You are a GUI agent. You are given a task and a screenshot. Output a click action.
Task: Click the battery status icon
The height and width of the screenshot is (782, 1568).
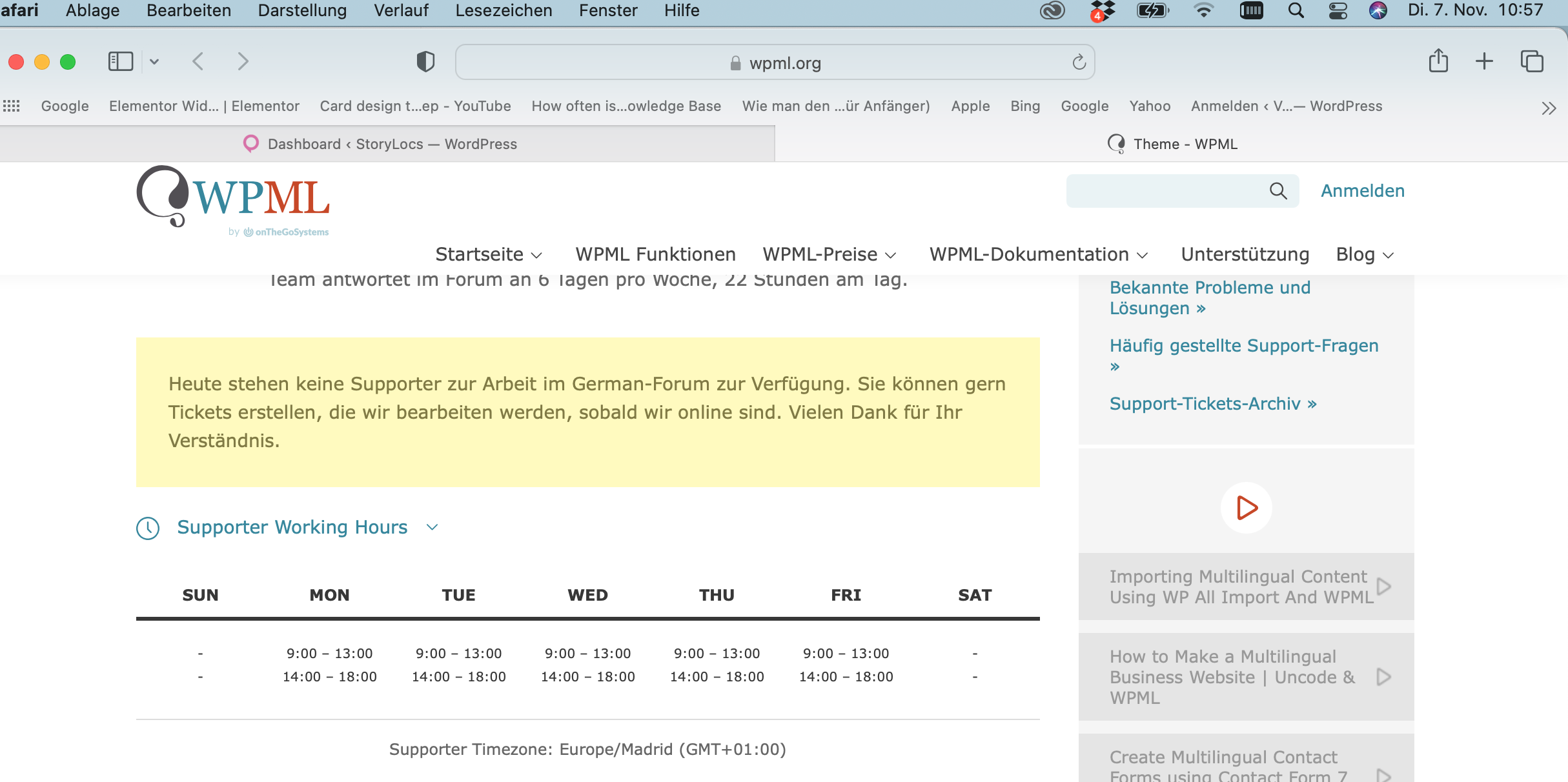coord(1153,10)
